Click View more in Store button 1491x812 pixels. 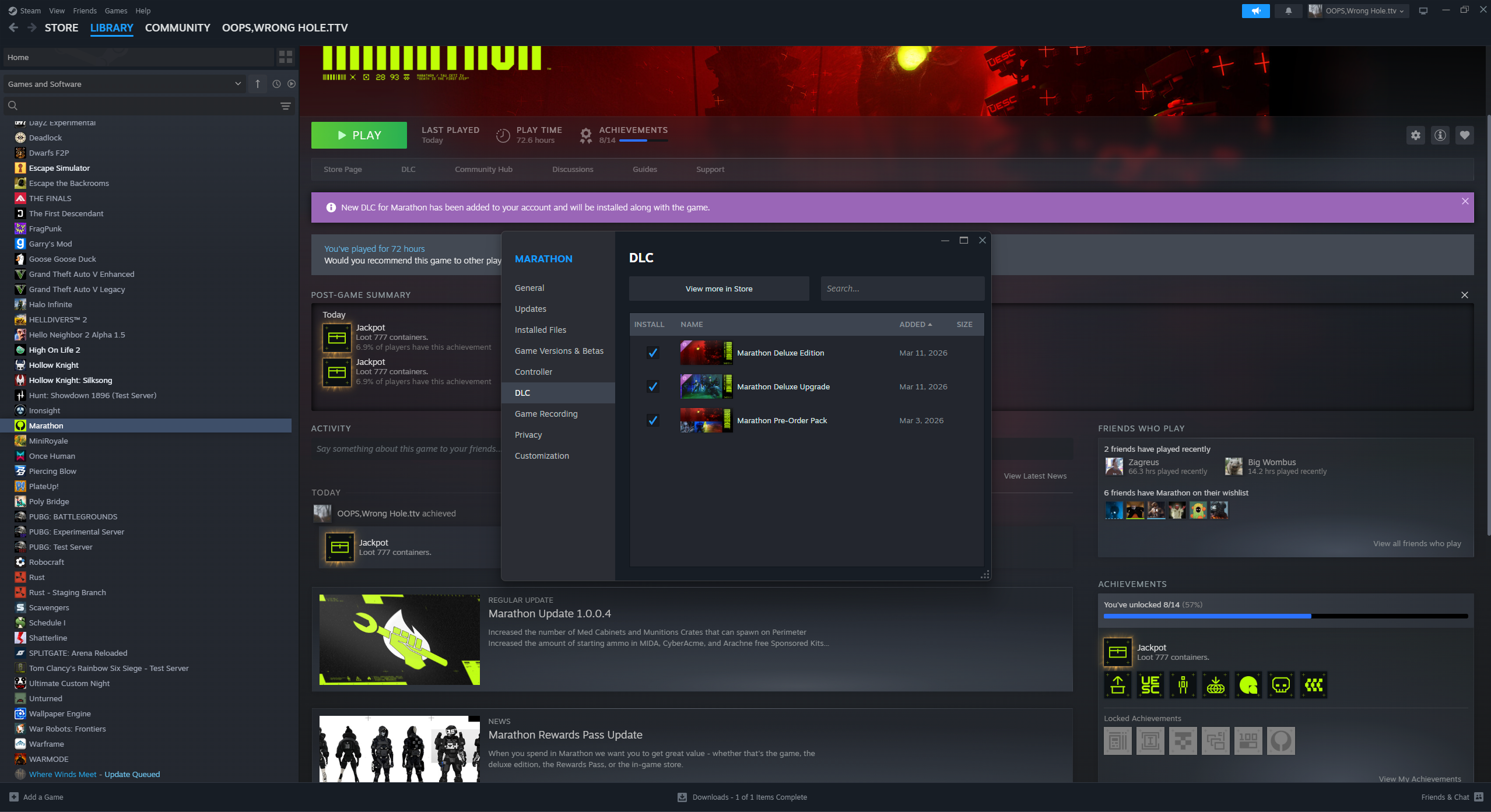click(718, 289)
